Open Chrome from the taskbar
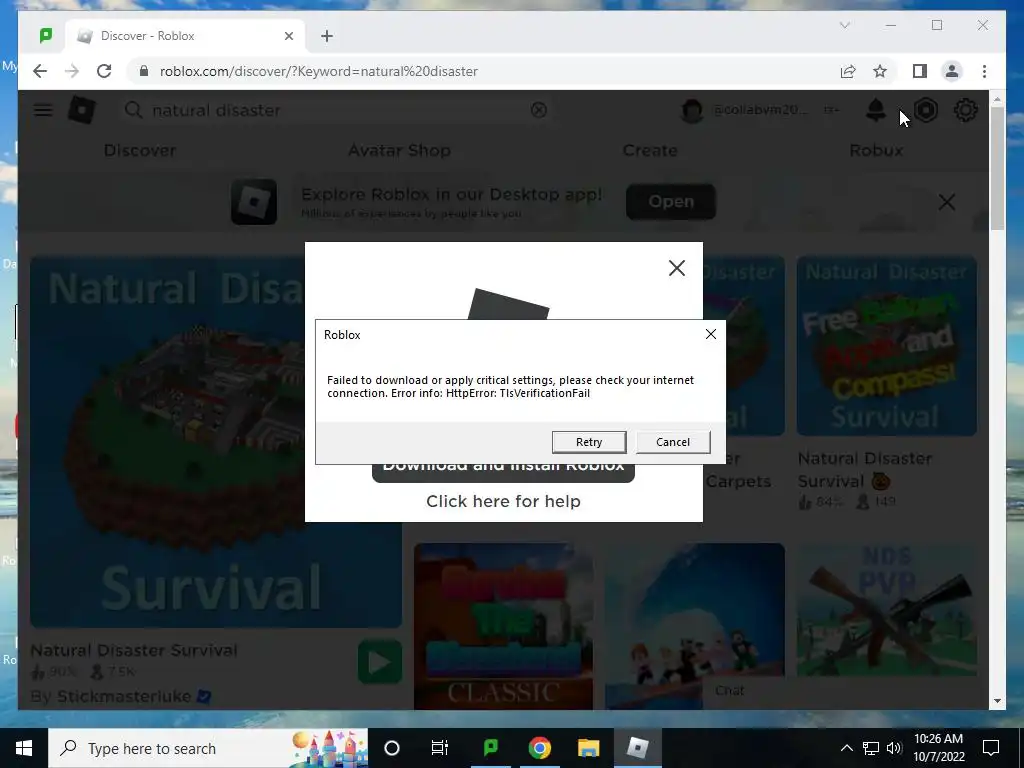Image resolution: width=1024 pixels, height=768 pixels. [539, 748]
